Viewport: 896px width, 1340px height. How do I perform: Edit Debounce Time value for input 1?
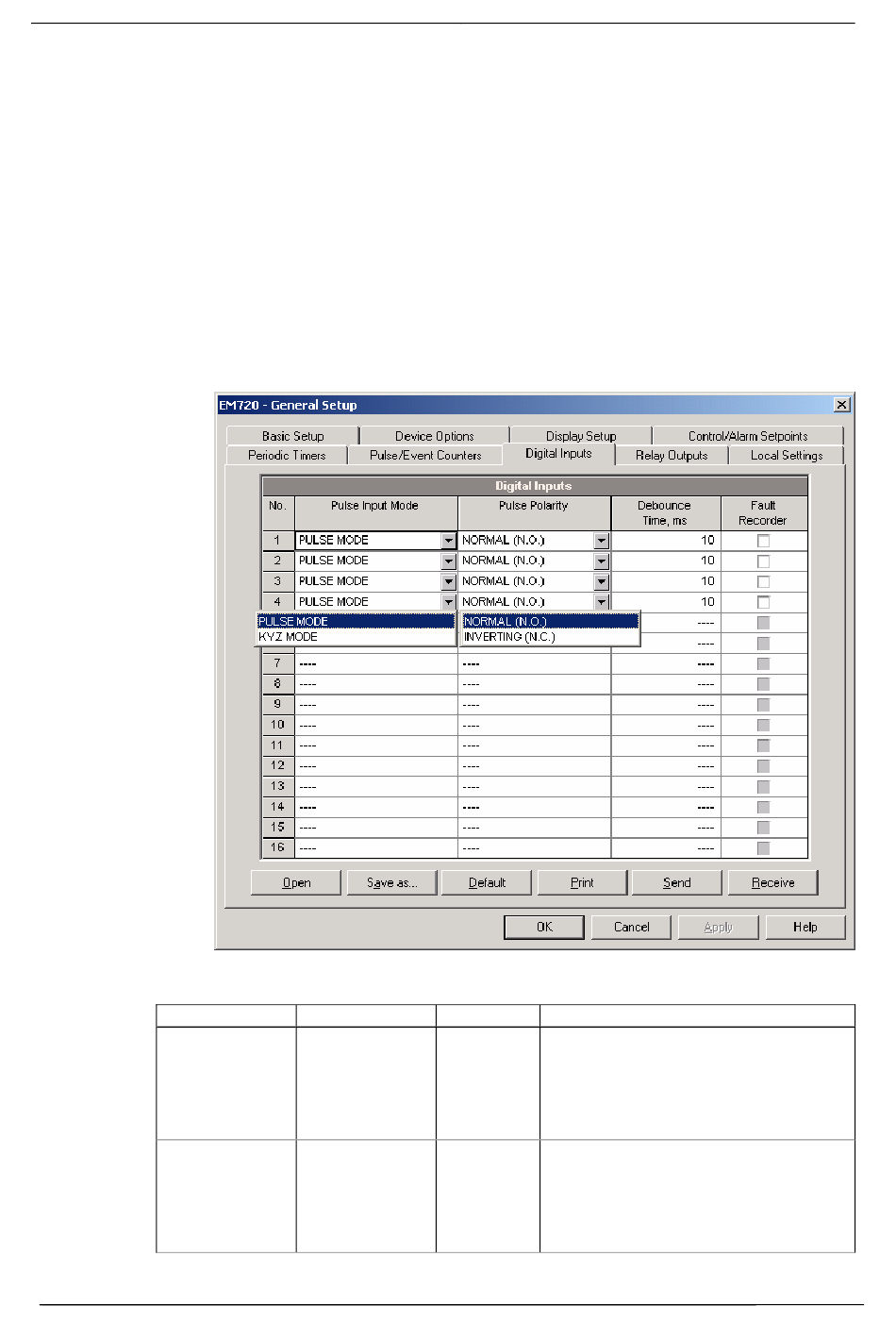click(666, 541)
